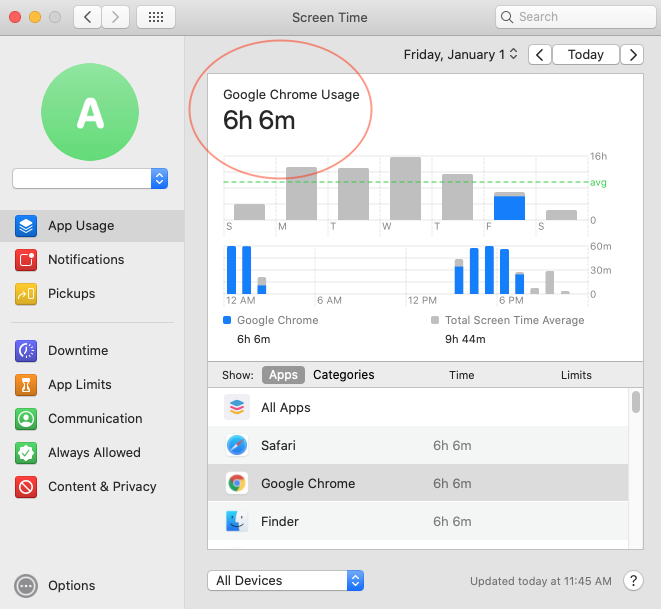Go to the previous day
661x609 pixels.
pyautogui.click(x=540, y=55)
